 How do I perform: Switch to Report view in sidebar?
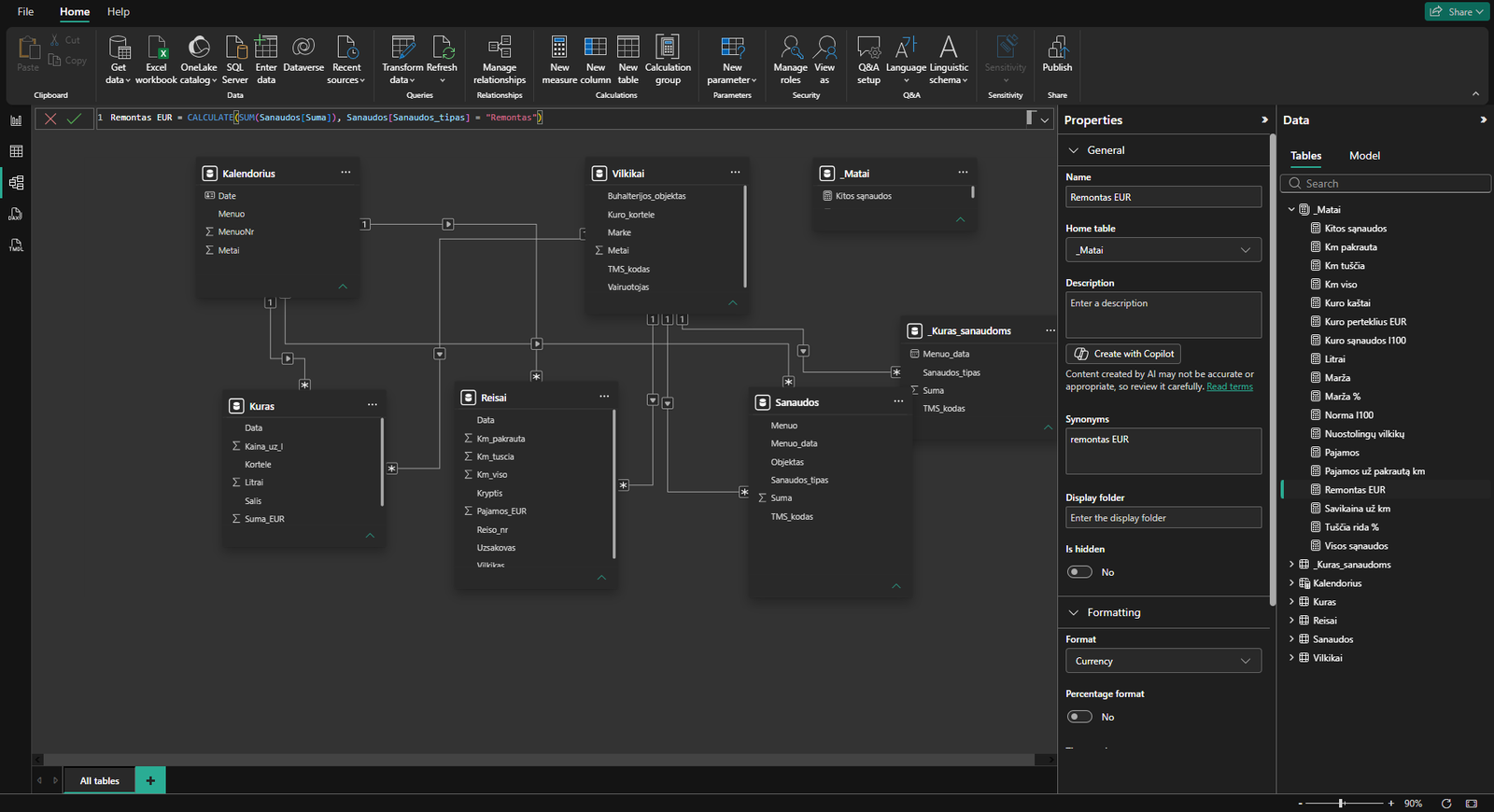[x=16, y=119]
